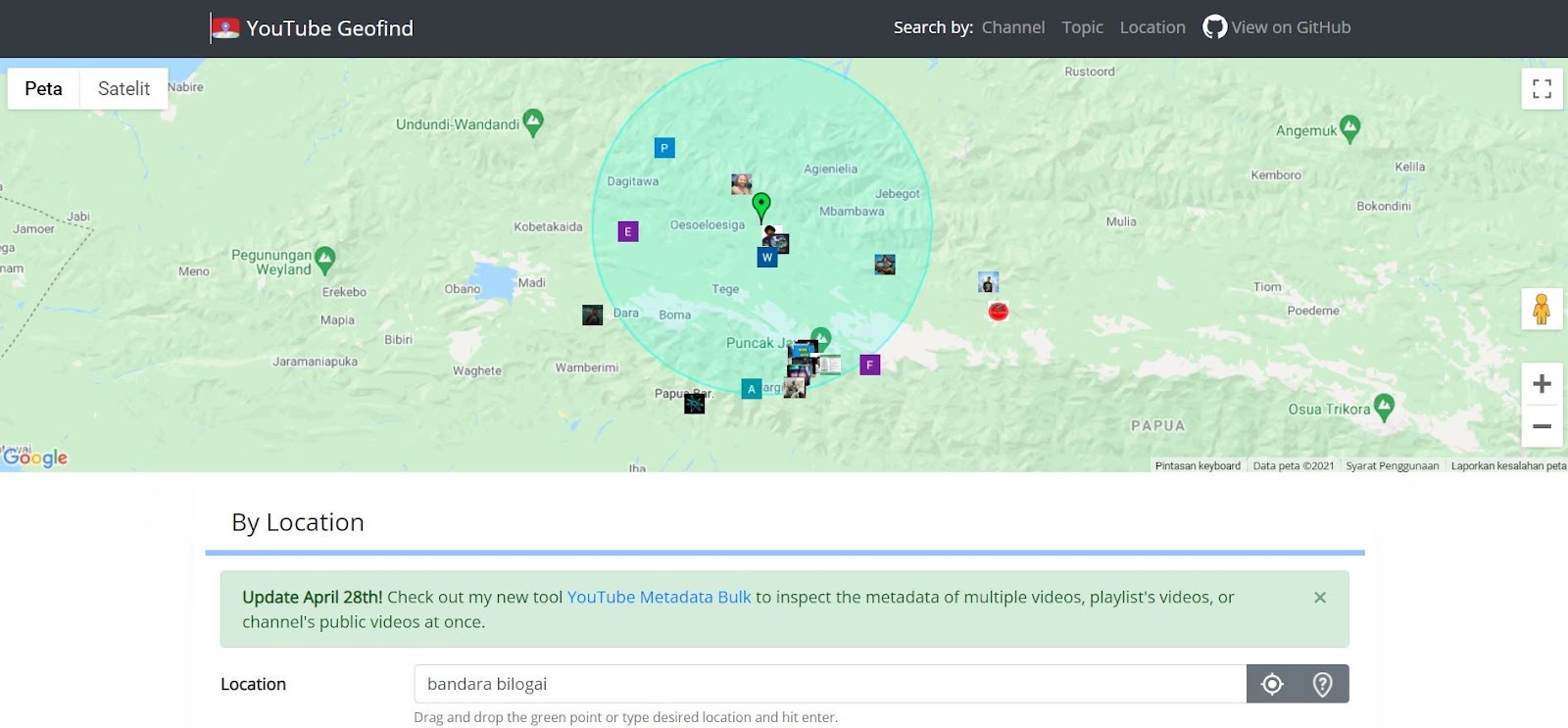The height and width of the screenshot is (728, 1568).
Task: Focus the Location input field
Action: coord(830,684)
